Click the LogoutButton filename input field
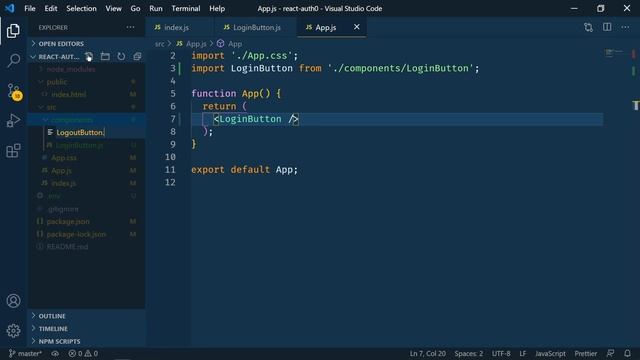 click(100, 132)
